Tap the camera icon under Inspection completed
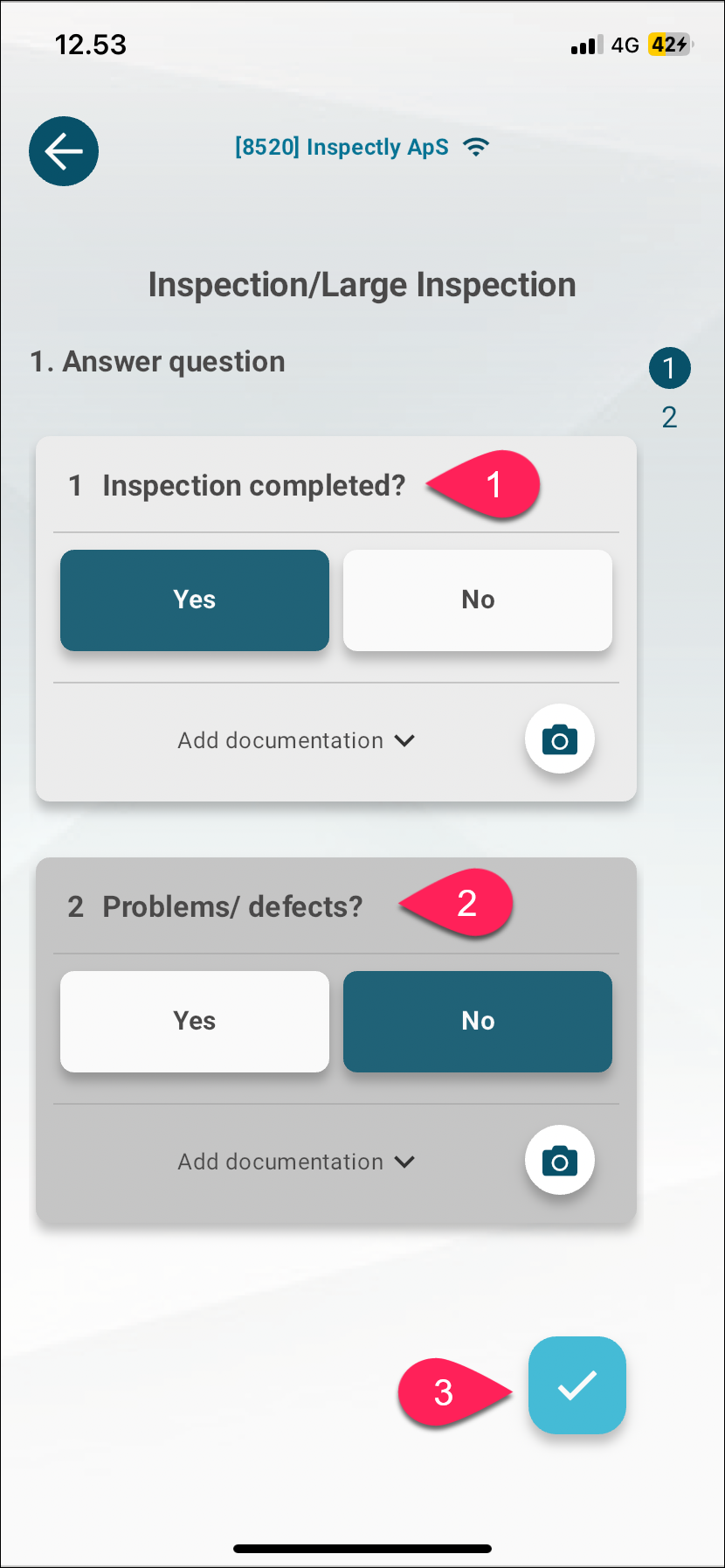This screenshot has width=725, height=1568. tap(560, 739)
